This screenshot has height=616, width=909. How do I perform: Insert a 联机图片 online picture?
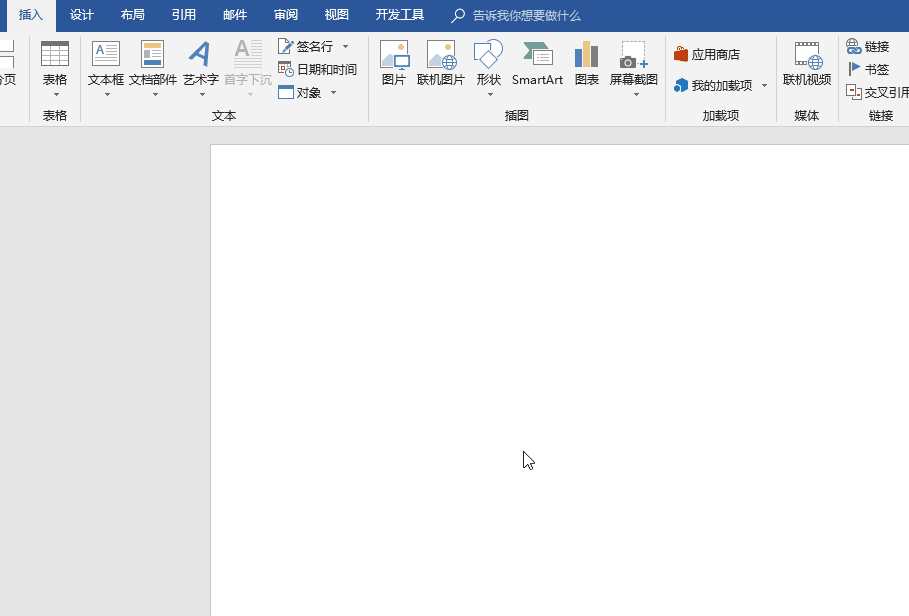(x=441, y=63)
